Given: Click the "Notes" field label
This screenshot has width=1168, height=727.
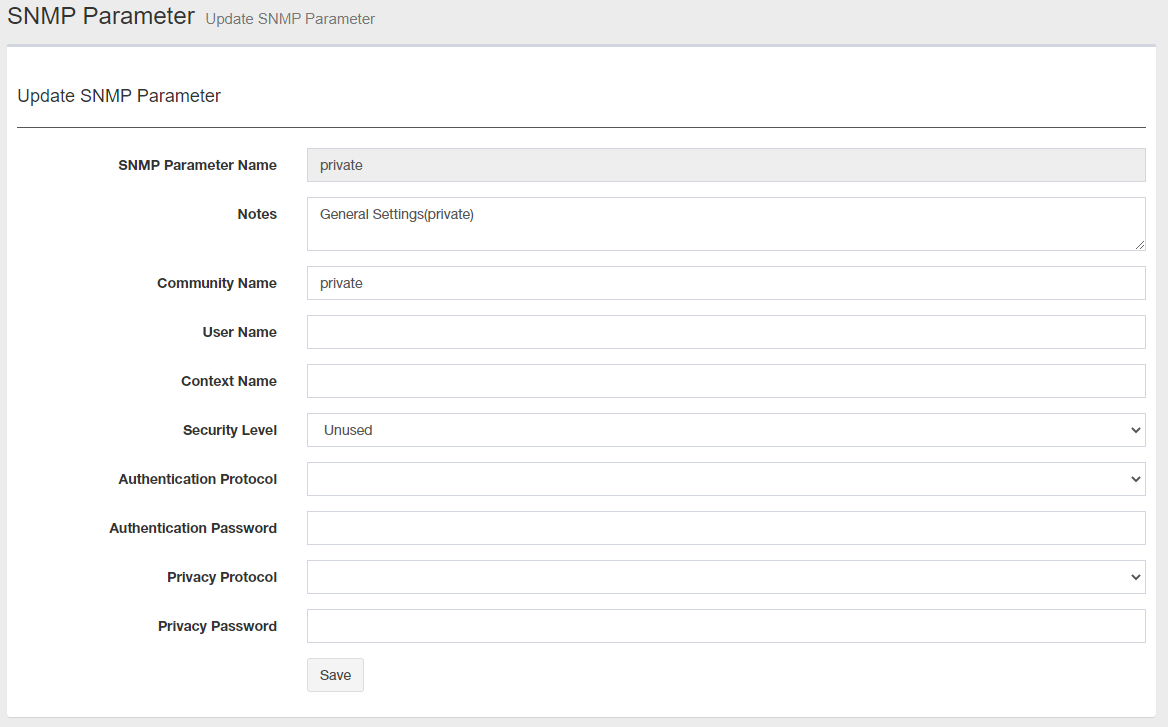Looking at the screenshot, I should [257, 214].
